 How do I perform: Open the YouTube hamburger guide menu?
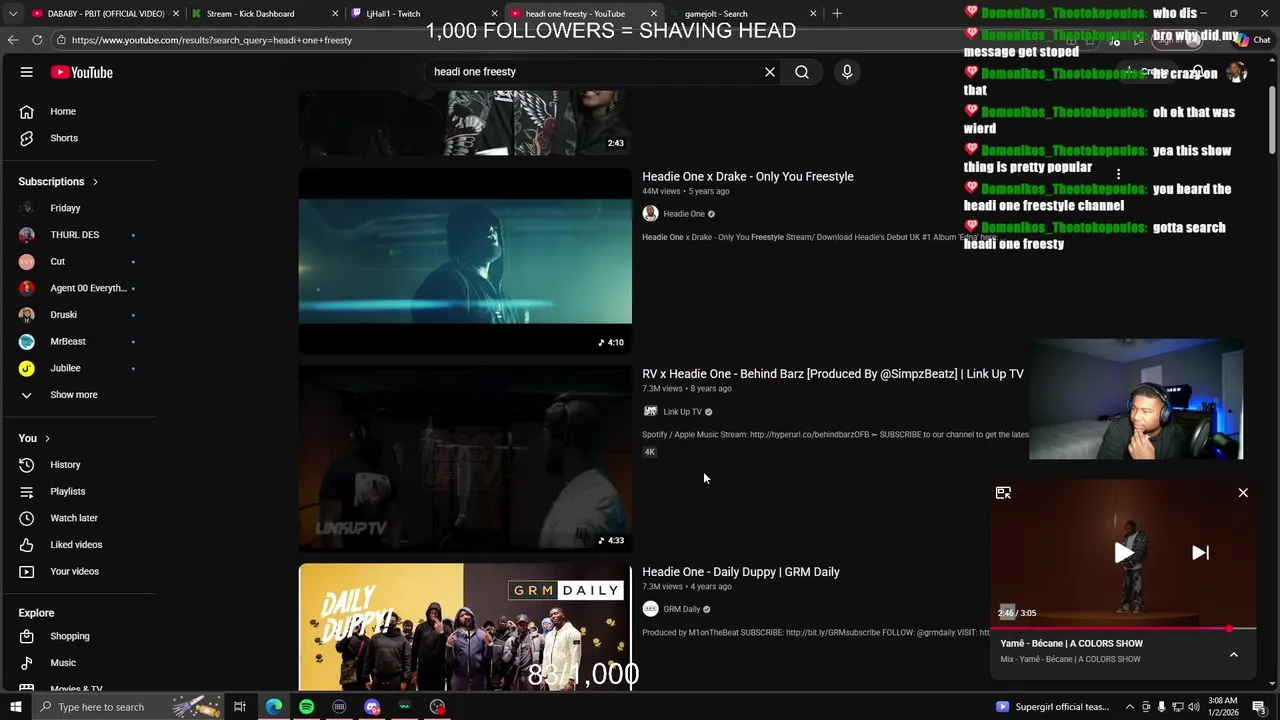click(27, 72)
